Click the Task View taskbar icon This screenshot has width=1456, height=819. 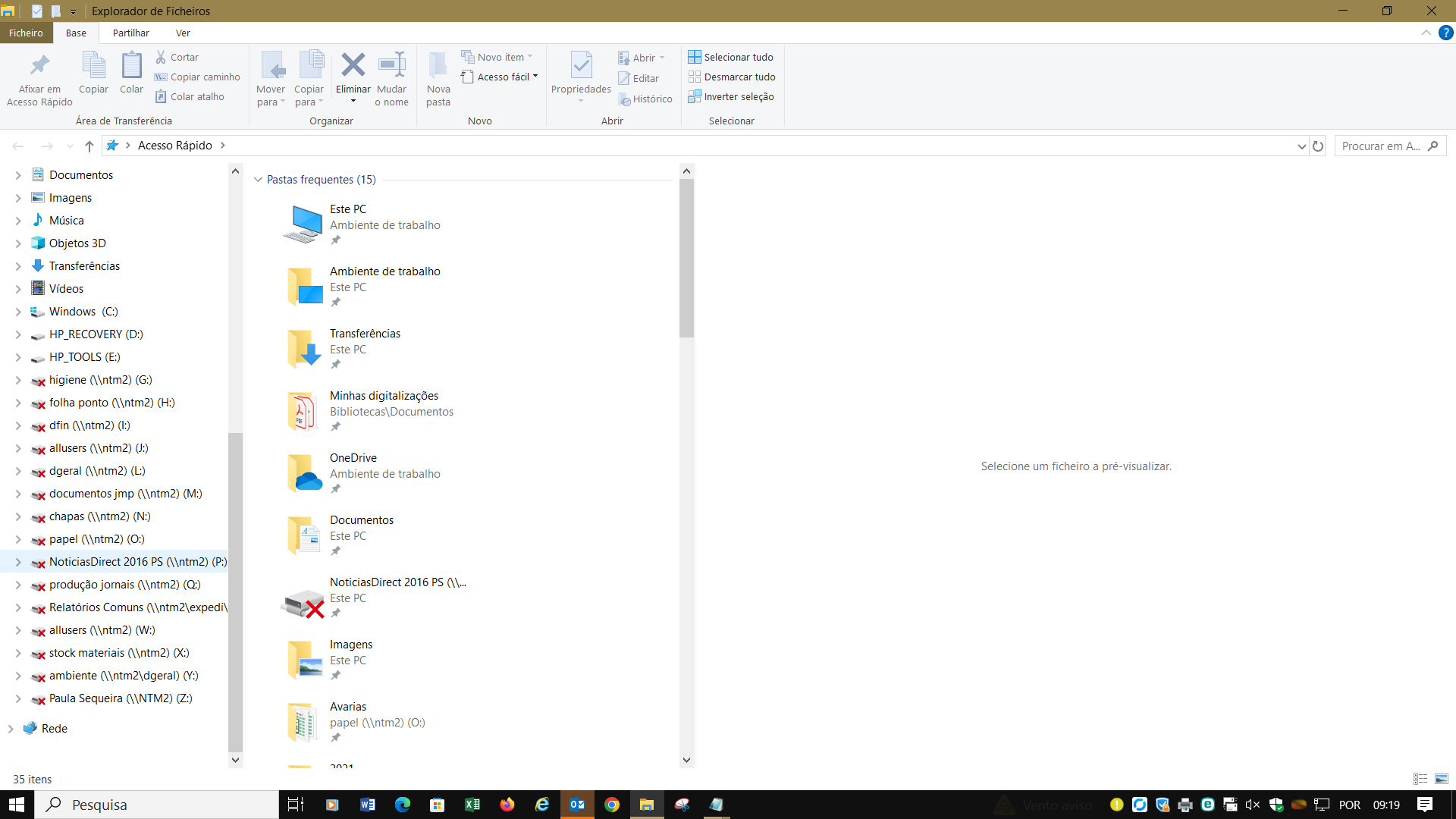[296, 805]
